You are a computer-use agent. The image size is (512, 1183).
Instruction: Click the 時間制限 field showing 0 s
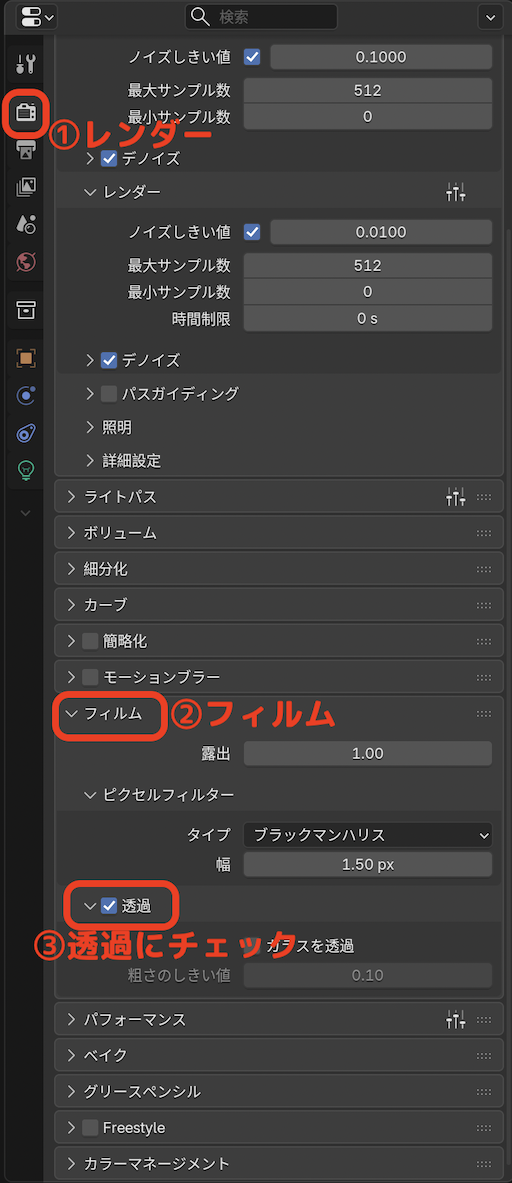pos(368,318)
